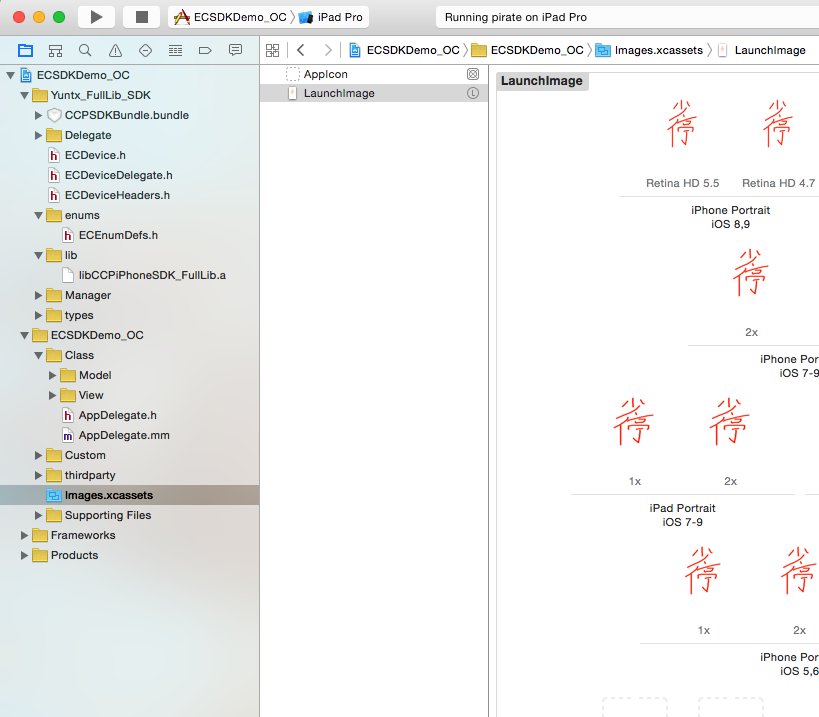
Task: Show the Issue navigator warning icon
Action: click(x=115, y=51)
